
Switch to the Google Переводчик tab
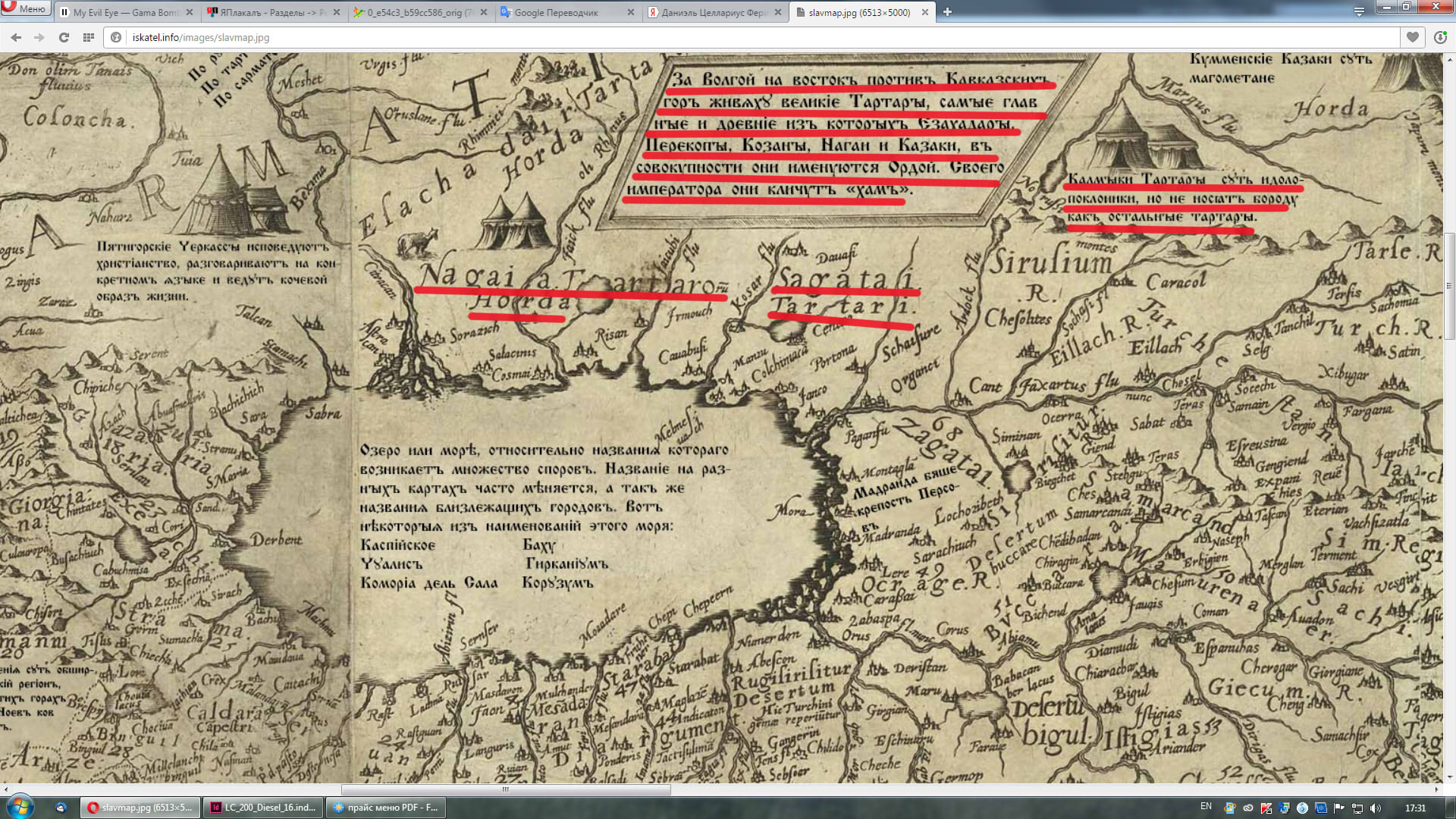click(569, 12)
